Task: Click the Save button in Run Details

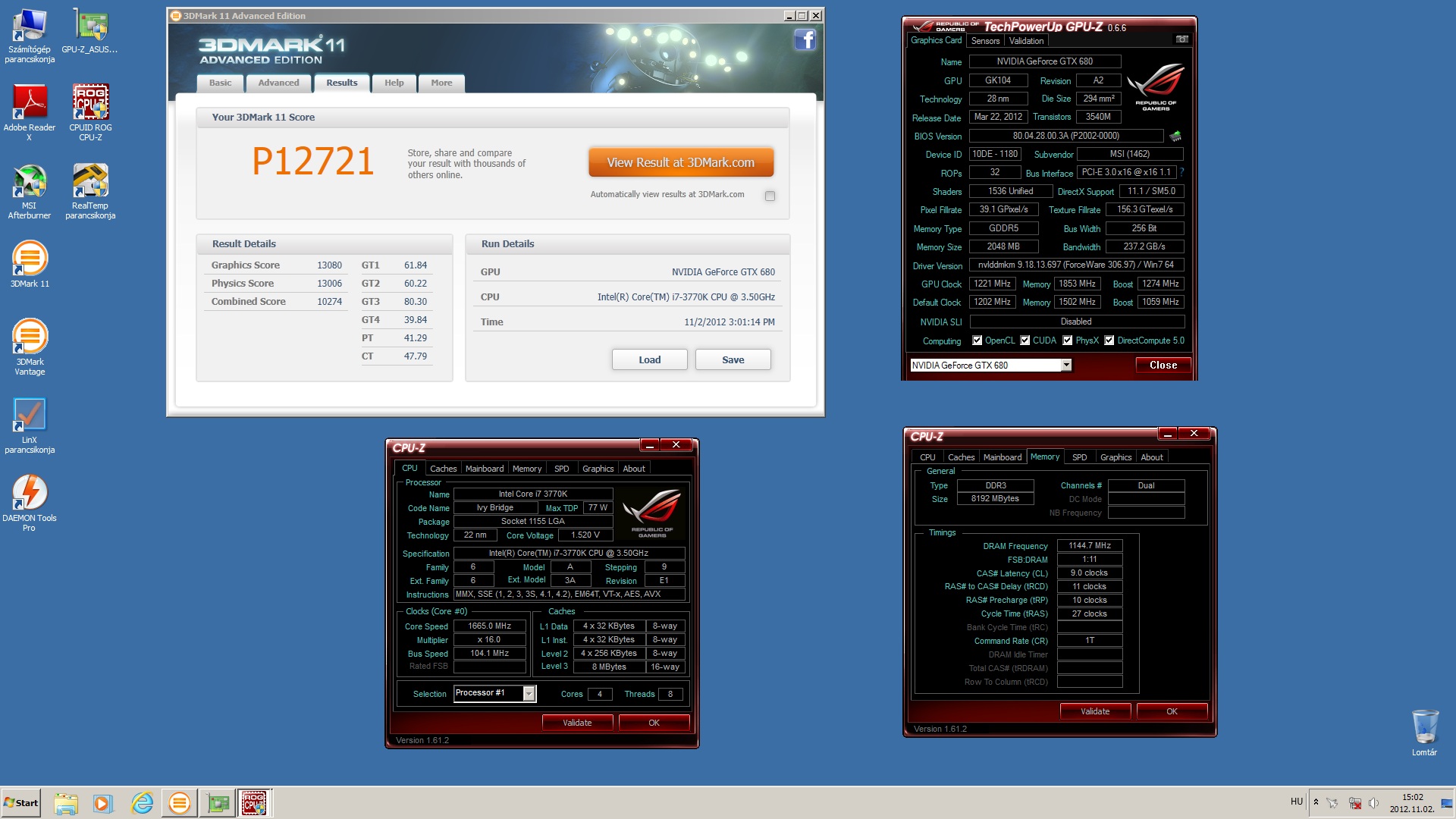Action: [733, 359]
